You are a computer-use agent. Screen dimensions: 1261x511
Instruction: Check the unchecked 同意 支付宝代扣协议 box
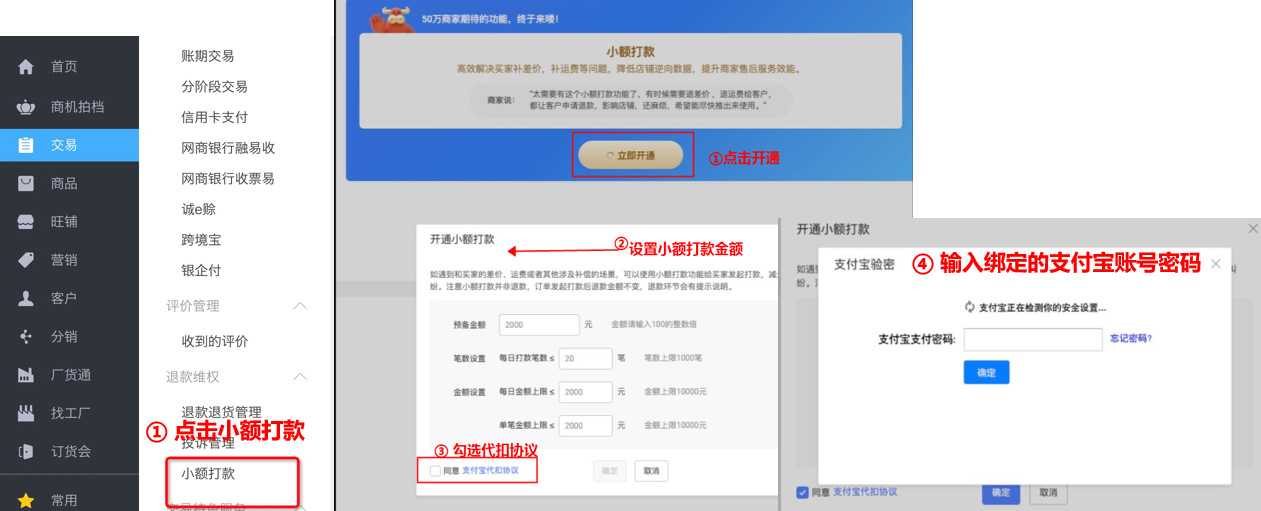[435, 470]
